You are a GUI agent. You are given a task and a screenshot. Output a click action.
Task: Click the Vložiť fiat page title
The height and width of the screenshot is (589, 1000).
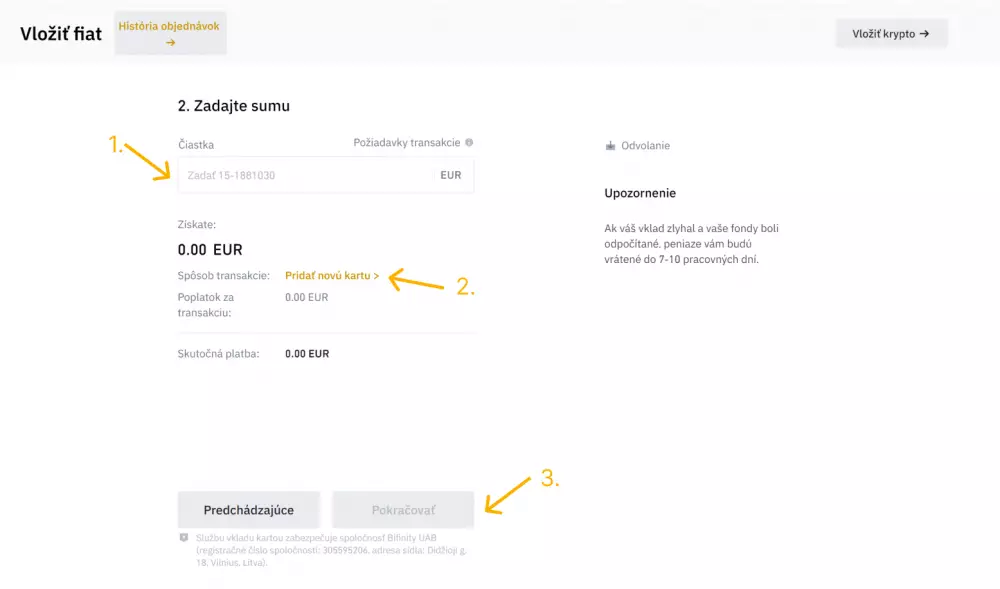(x=61, y=33)
